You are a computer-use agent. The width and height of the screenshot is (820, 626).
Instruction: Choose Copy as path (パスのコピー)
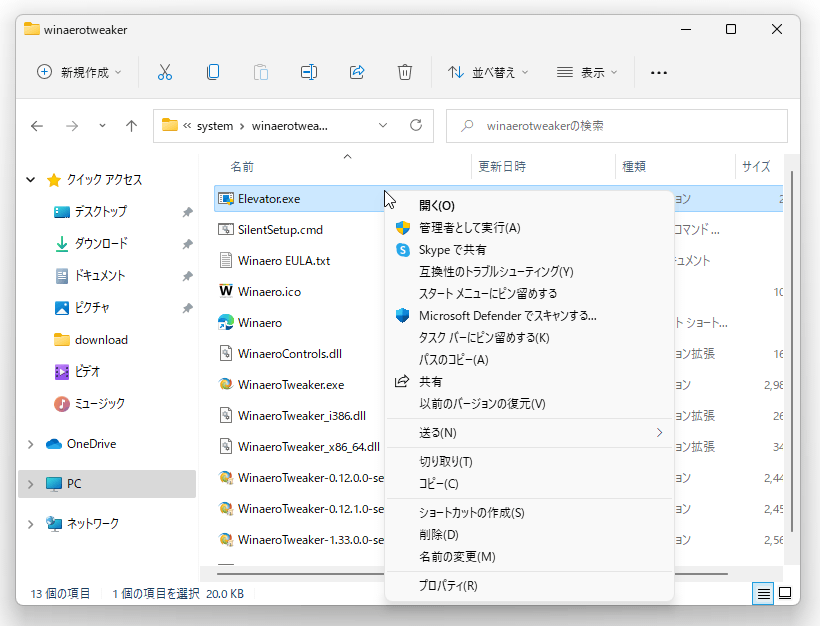click(x=529, y=359)
